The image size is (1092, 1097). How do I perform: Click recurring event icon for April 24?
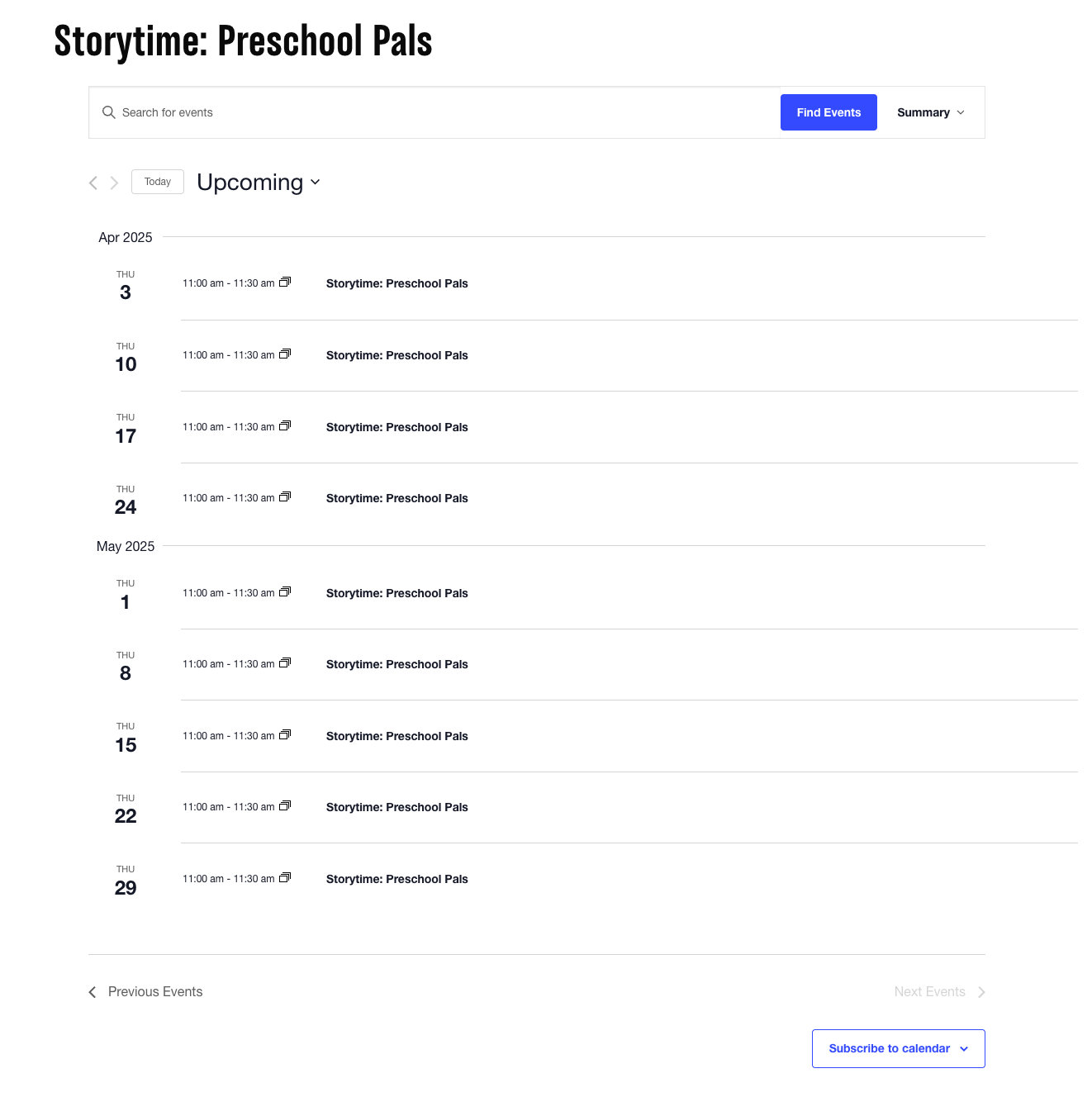285,497
